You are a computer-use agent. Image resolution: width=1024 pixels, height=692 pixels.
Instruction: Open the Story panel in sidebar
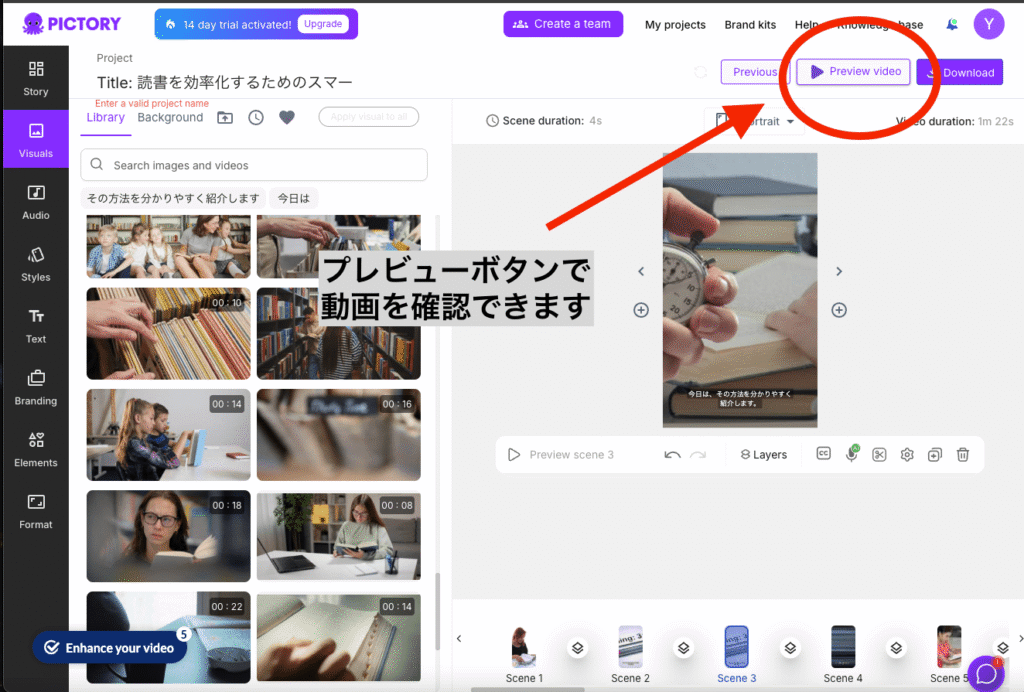point(36,78)
